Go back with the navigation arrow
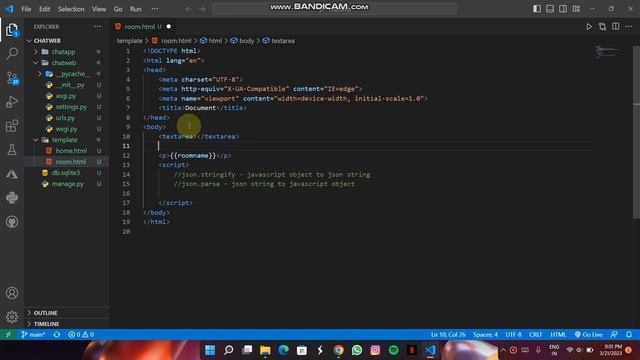 (188, 9)
